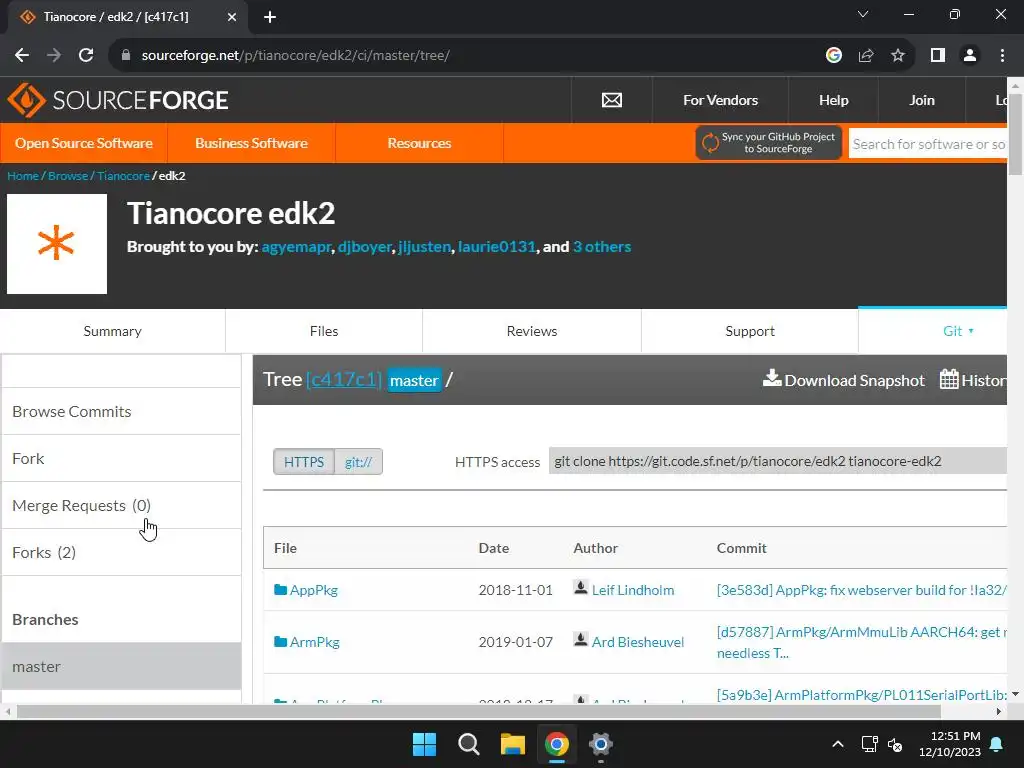Bookmark this tab with the star icon
Image resolution: width=1024 pixels, height=768 pixels.
click(898, 56)
